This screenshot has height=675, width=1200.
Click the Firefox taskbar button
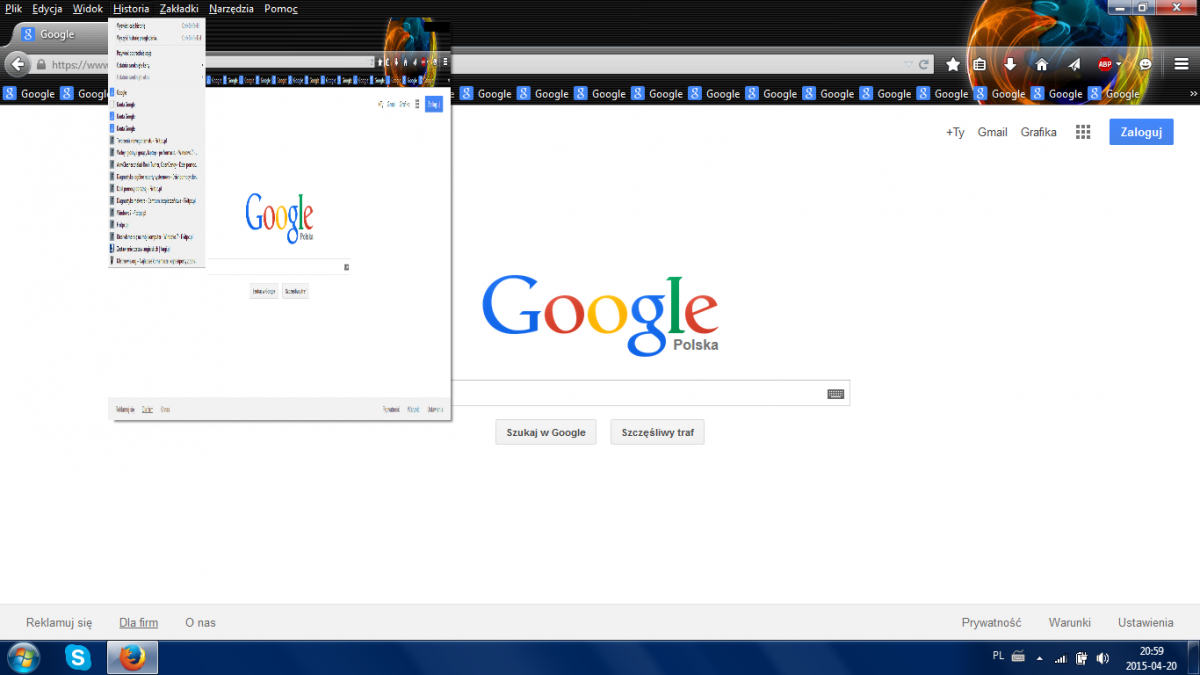132,657
